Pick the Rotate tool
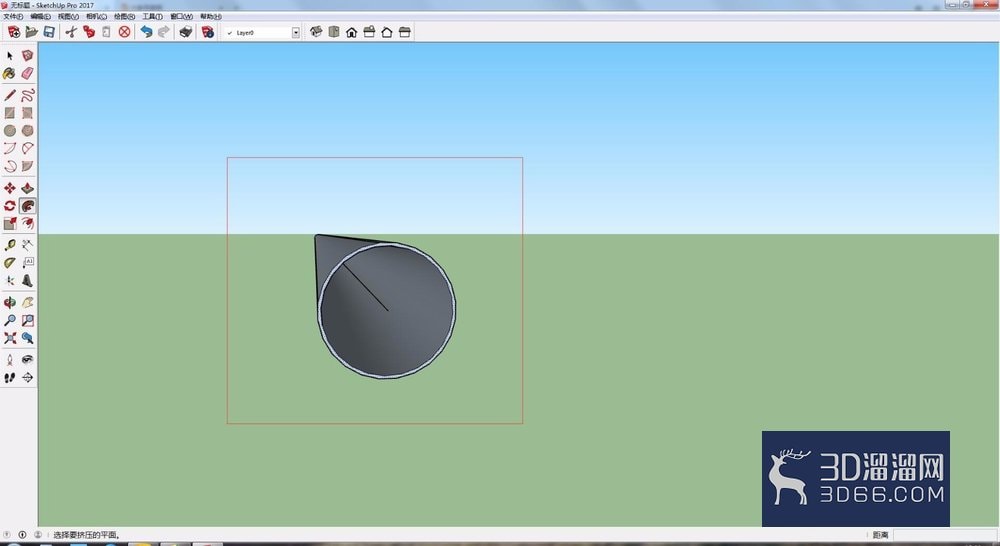This screenshot has width=1000, height=546. coord(10,206)
